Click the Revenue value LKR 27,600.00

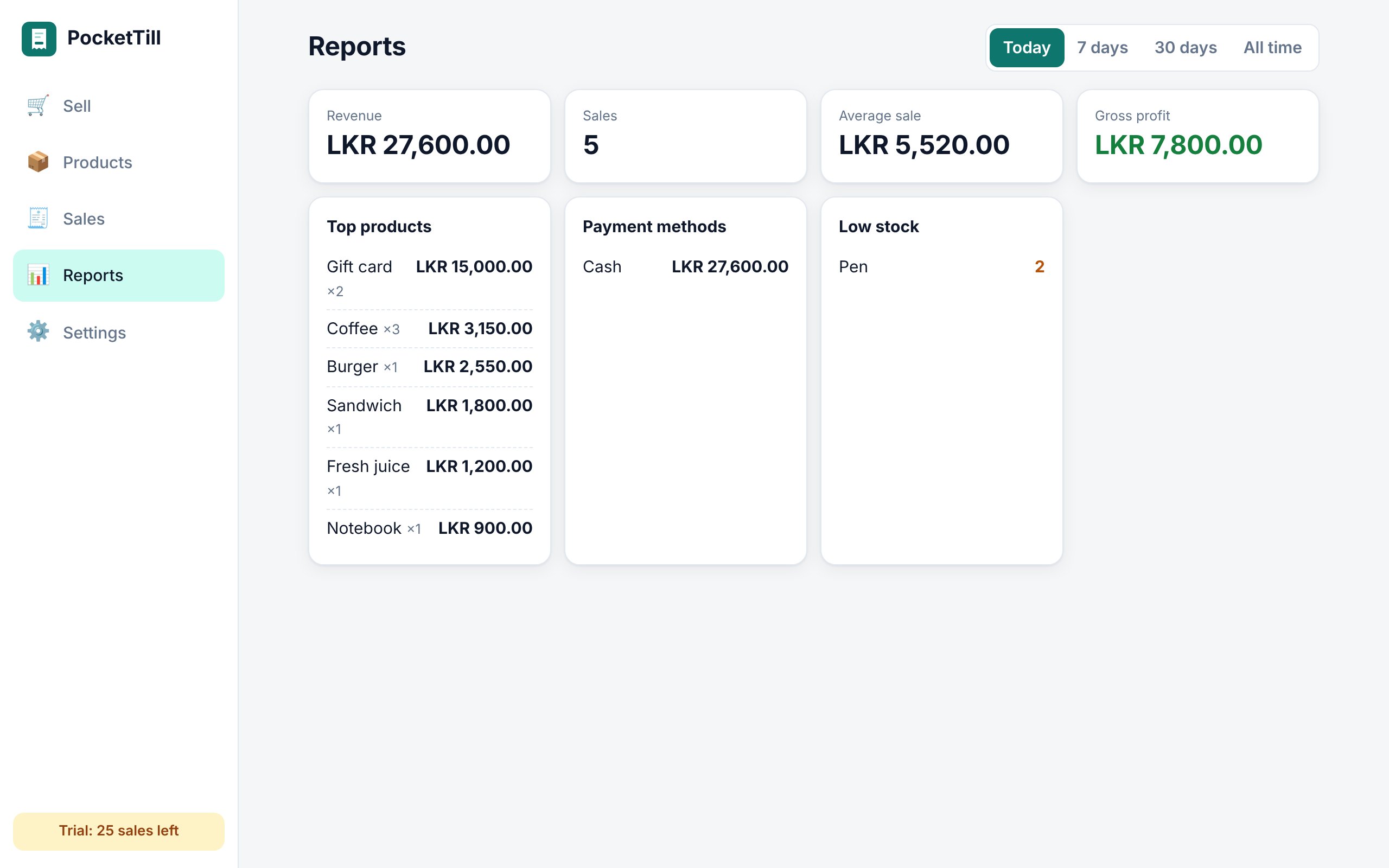(418, 145)
